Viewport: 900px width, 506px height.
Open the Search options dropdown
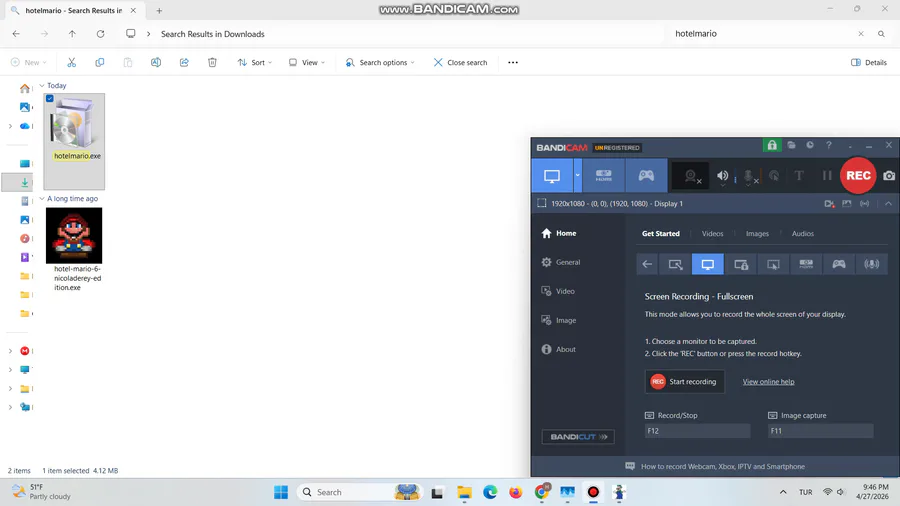[x=380, y=63]
